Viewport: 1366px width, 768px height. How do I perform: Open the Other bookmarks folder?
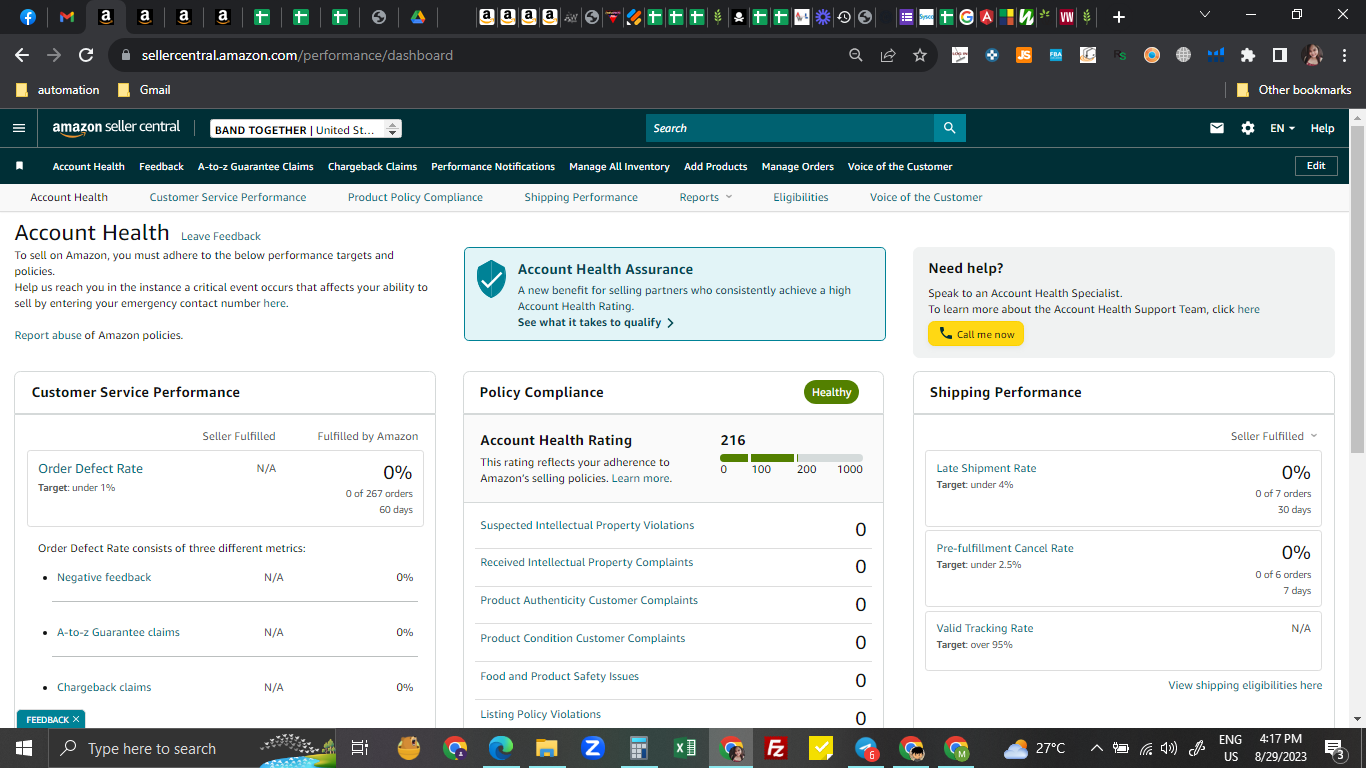tap(1294, 89)
